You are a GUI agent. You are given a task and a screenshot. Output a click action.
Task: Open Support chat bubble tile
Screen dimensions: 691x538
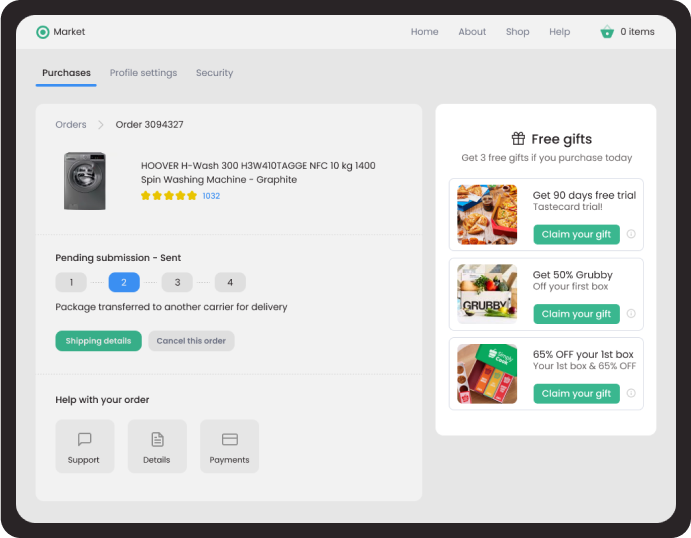[85, 446]
